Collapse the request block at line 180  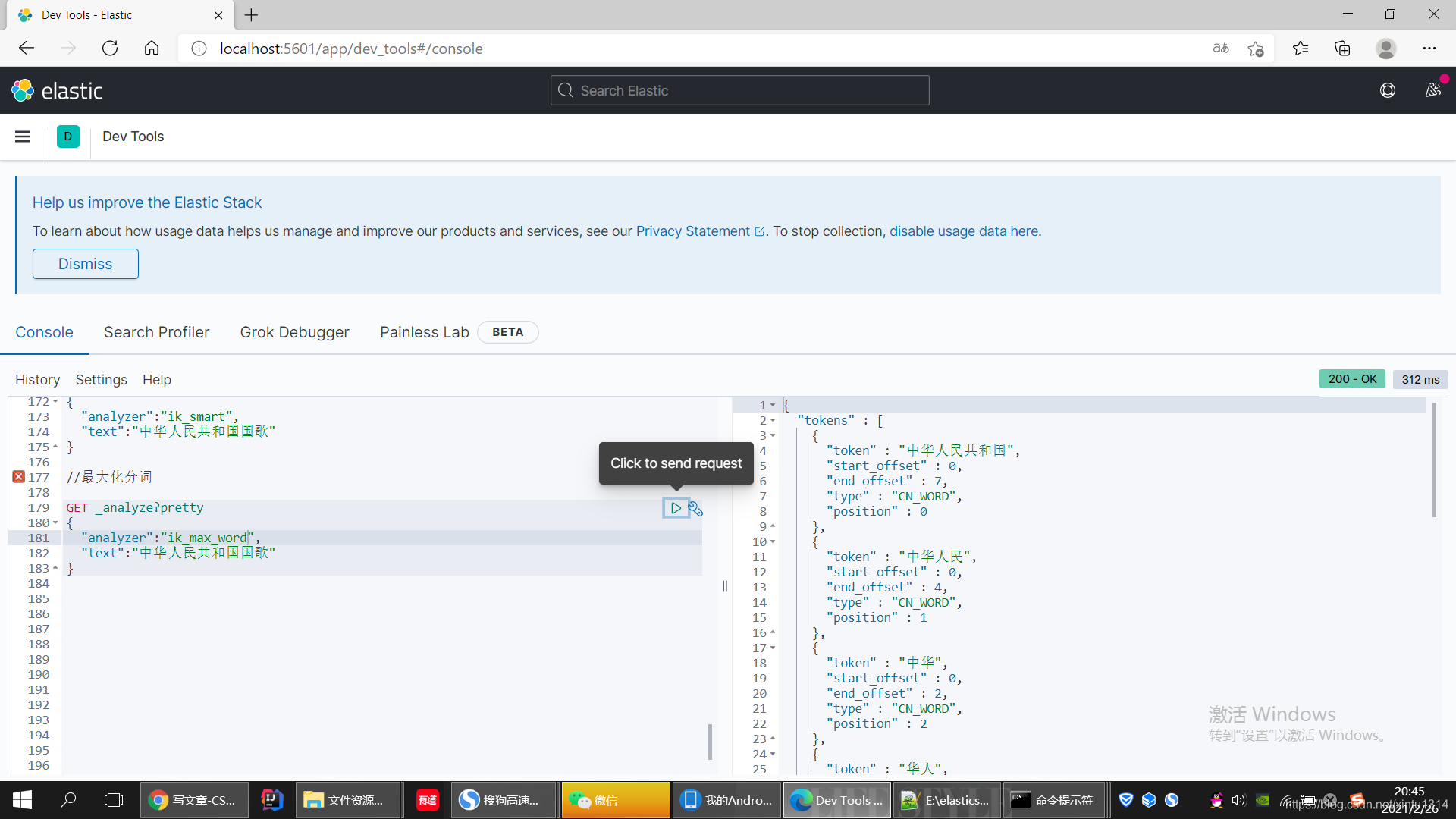click(55, 522)
